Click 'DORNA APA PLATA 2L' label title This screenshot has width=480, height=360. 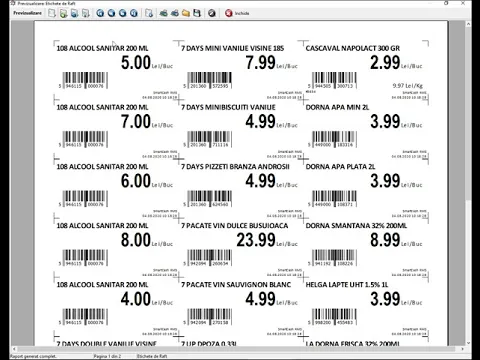pyautogui.click(x=340, y=167)
